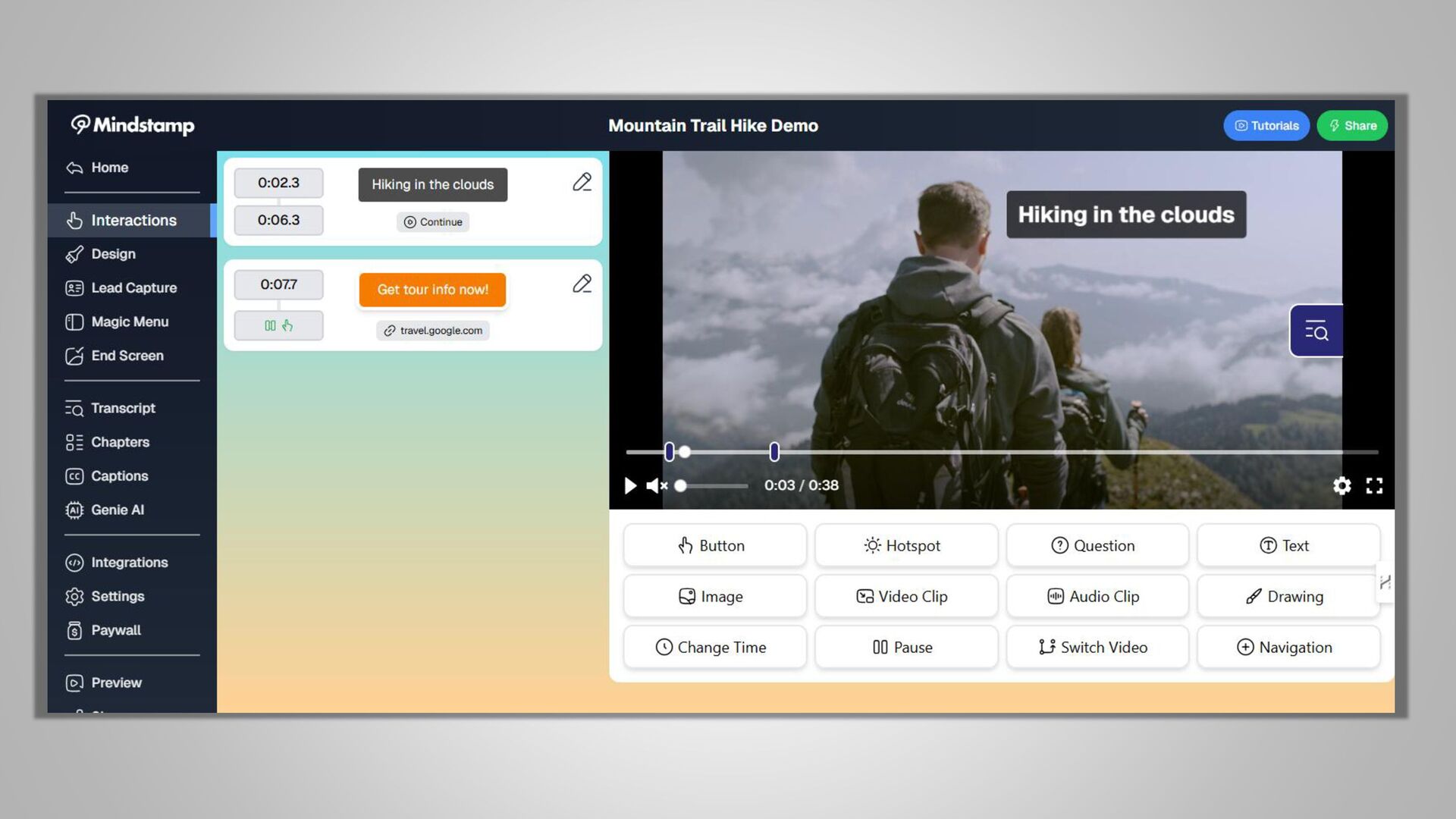
Task: Unmute the video audio
Action: [x=656, y=485]
